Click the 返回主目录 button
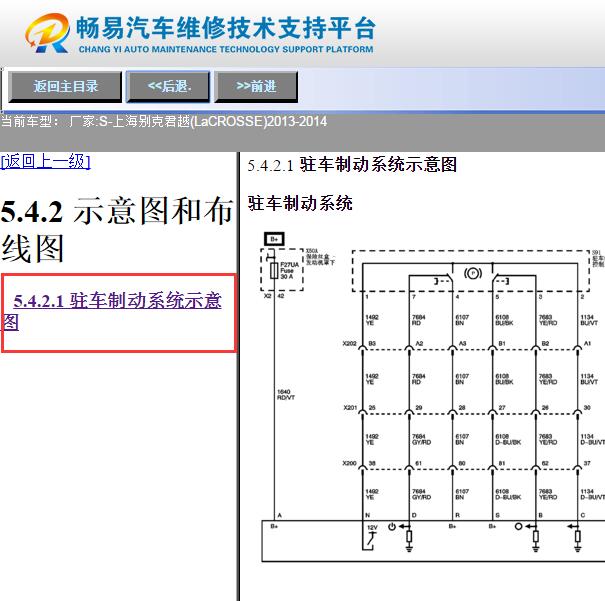Image resolution: width=605 pixels, height=601 pixels. tap(65, 86)
